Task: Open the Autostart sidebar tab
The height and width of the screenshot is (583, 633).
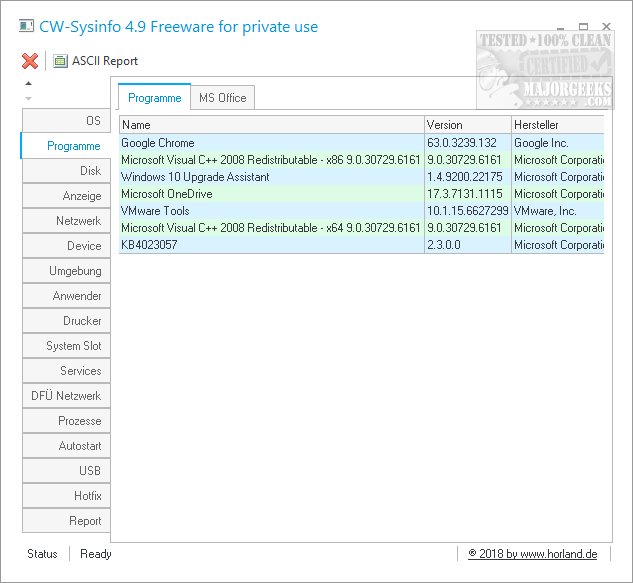Action: pos(65,446)
